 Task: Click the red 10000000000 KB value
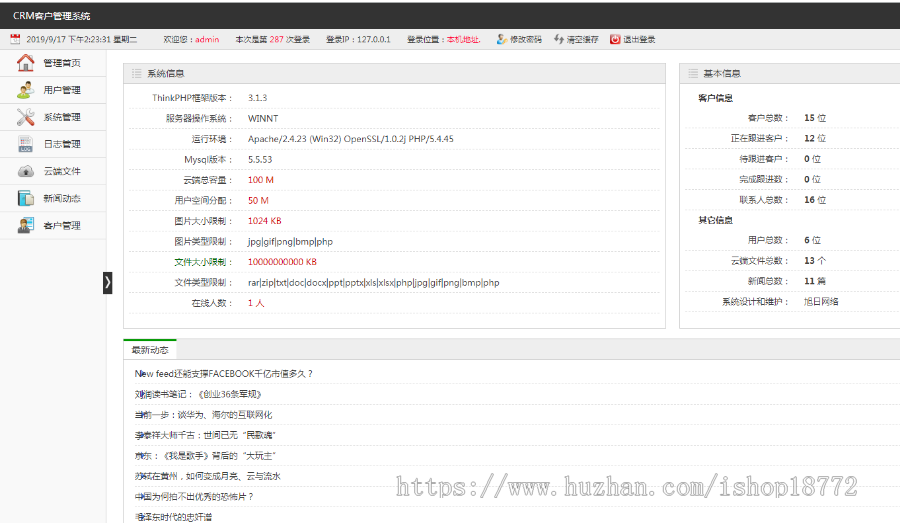pyautogui.click(x=282, y=262)
